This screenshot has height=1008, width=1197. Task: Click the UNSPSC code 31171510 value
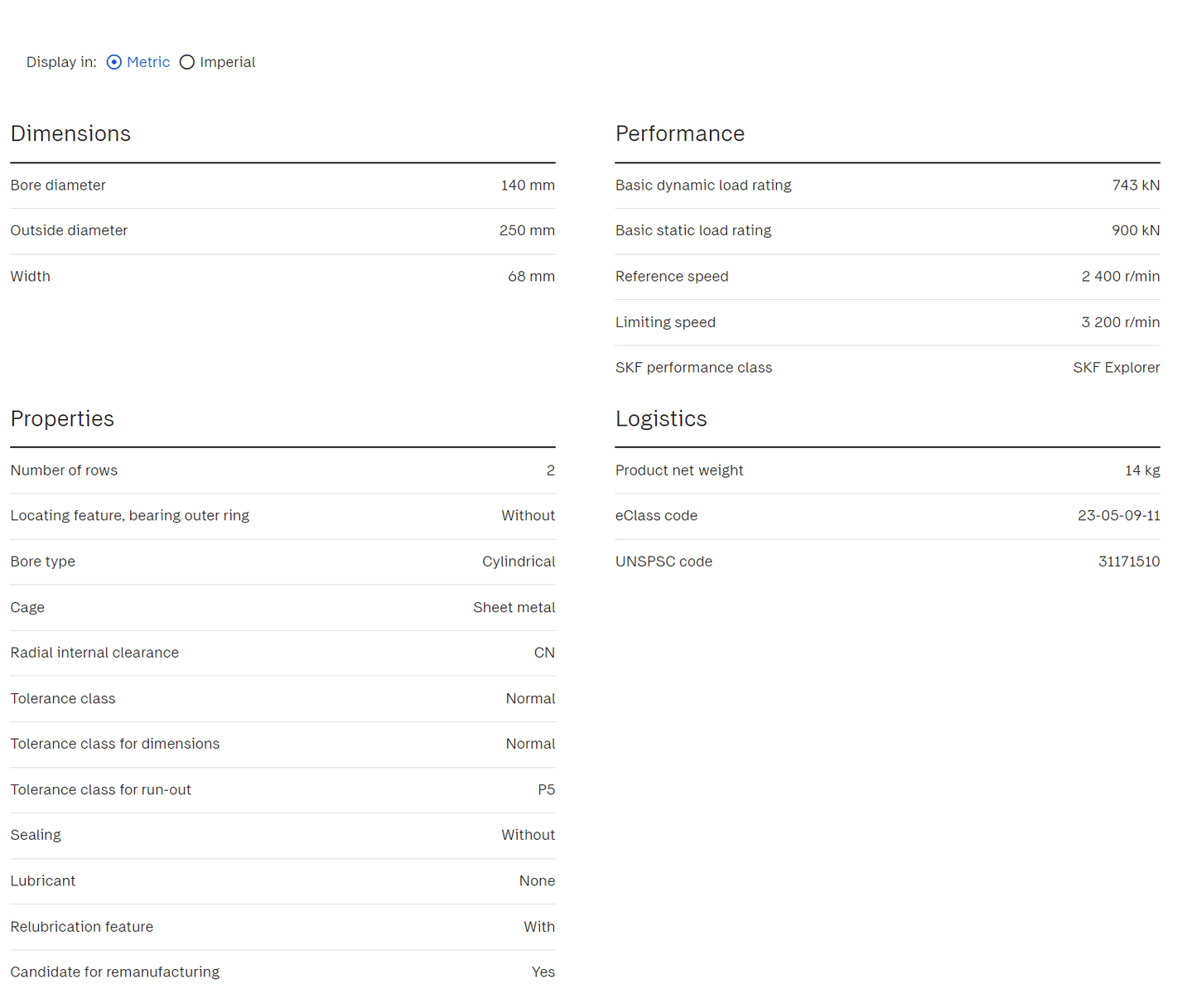1128,562
